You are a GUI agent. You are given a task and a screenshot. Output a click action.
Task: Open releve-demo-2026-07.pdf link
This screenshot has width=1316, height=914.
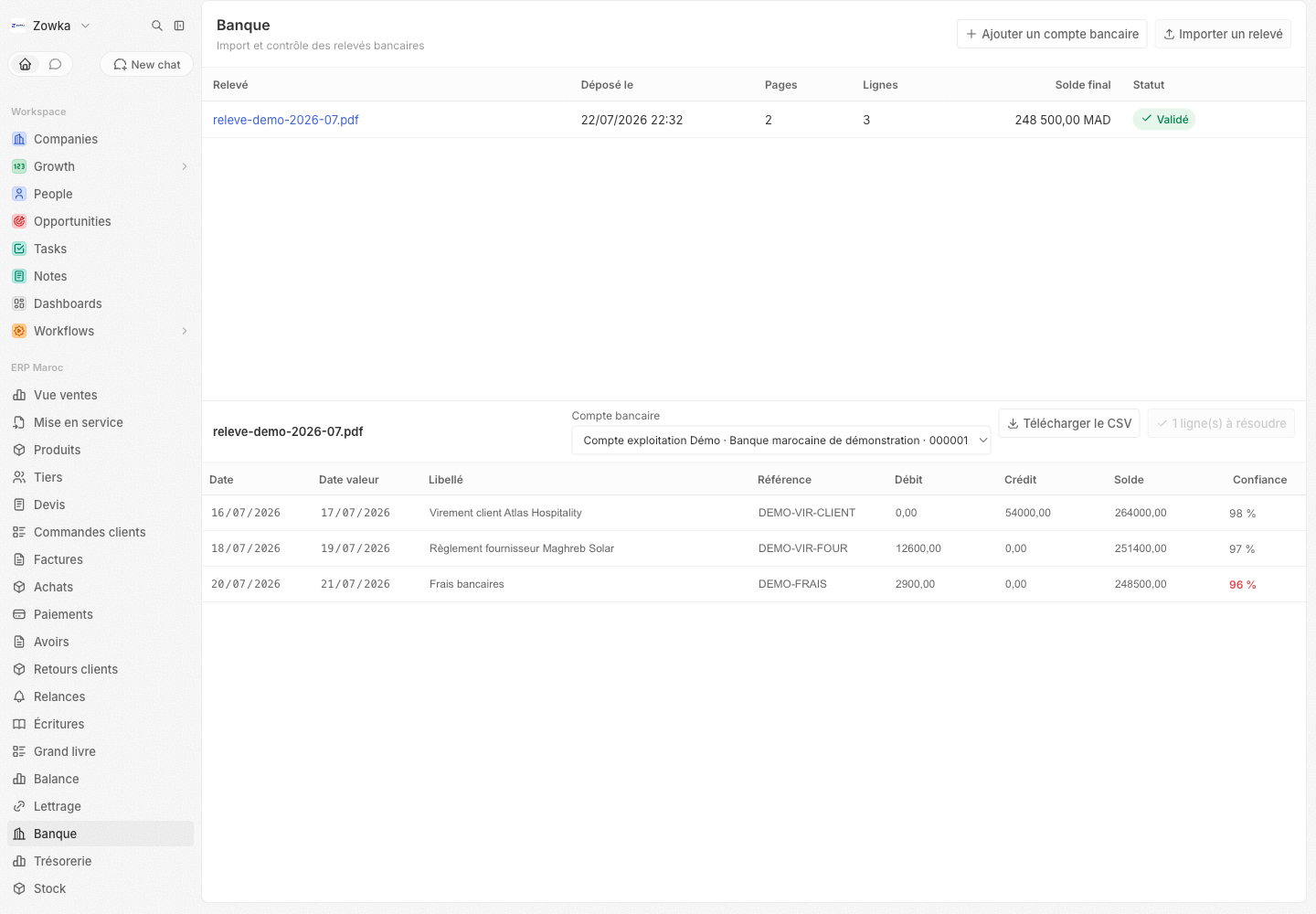tap(286, 120)
